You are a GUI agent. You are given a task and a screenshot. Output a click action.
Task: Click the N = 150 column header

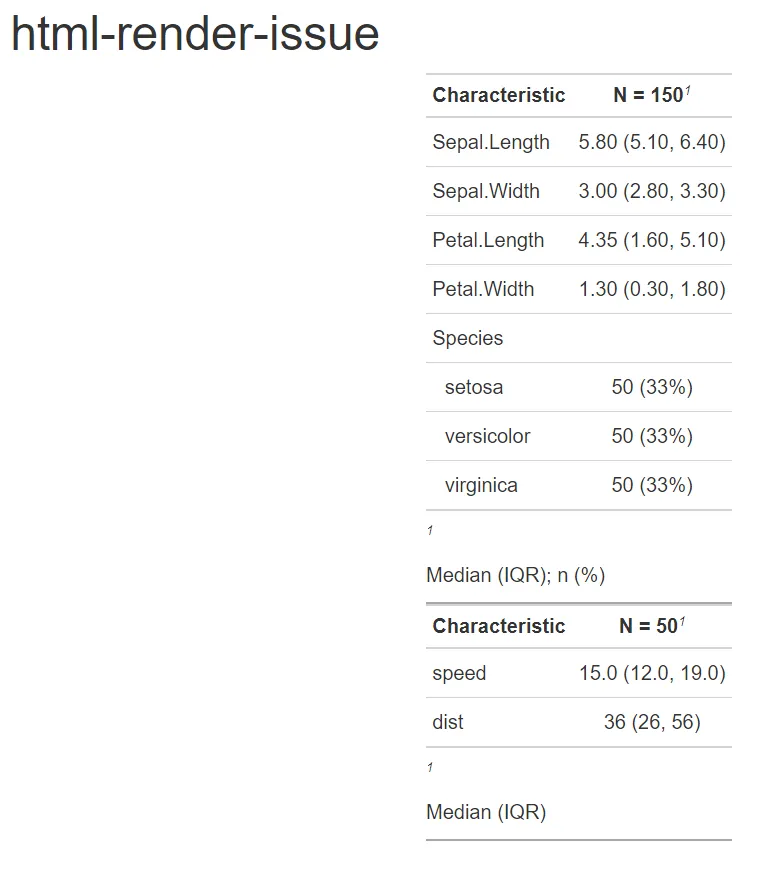pos(649,95)
